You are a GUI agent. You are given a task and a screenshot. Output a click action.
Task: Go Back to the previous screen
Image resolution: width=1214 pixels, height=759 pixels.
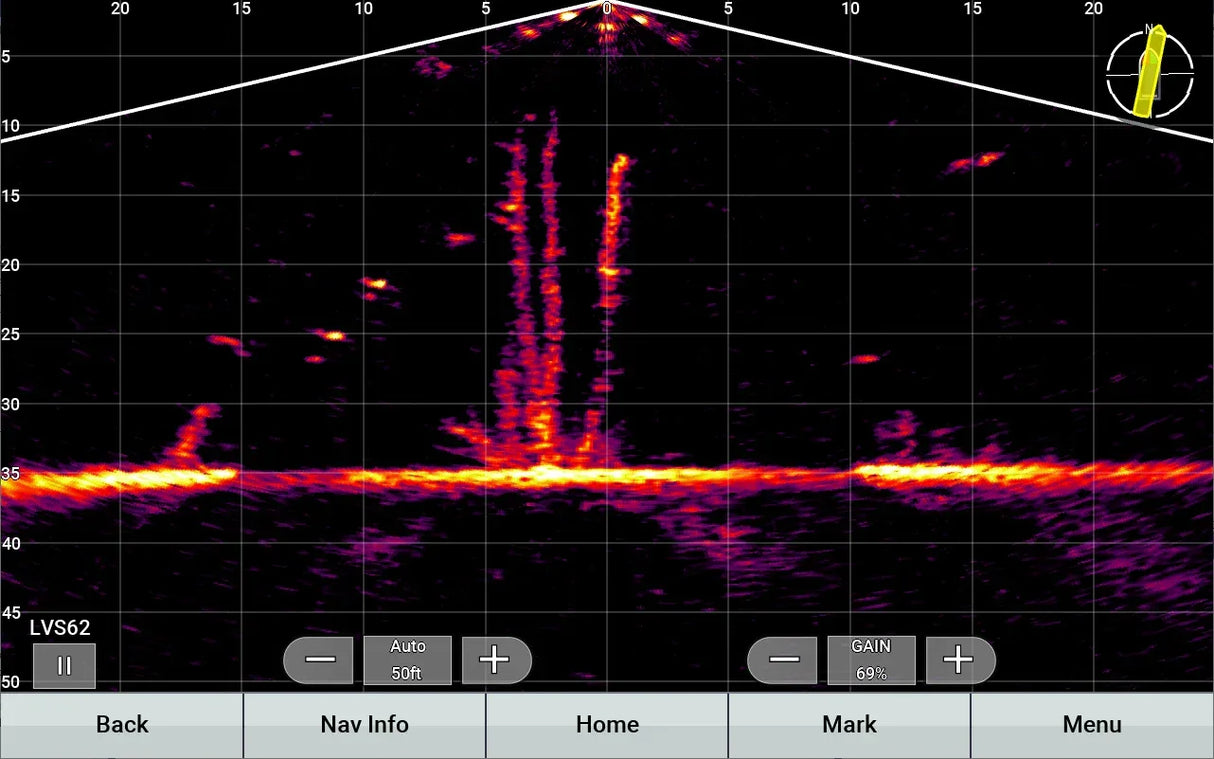tap(122, 724)
